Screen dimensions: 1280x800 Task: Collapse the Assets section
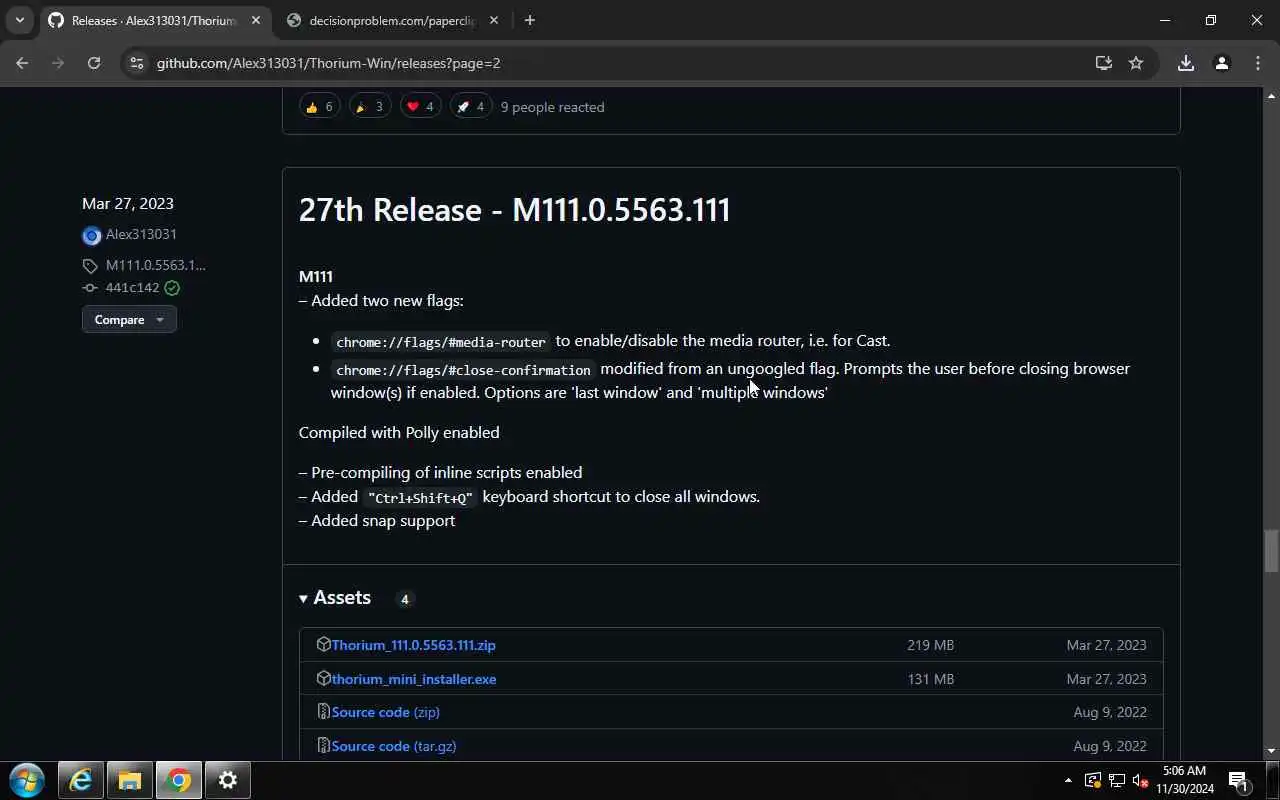click(335, 598)
